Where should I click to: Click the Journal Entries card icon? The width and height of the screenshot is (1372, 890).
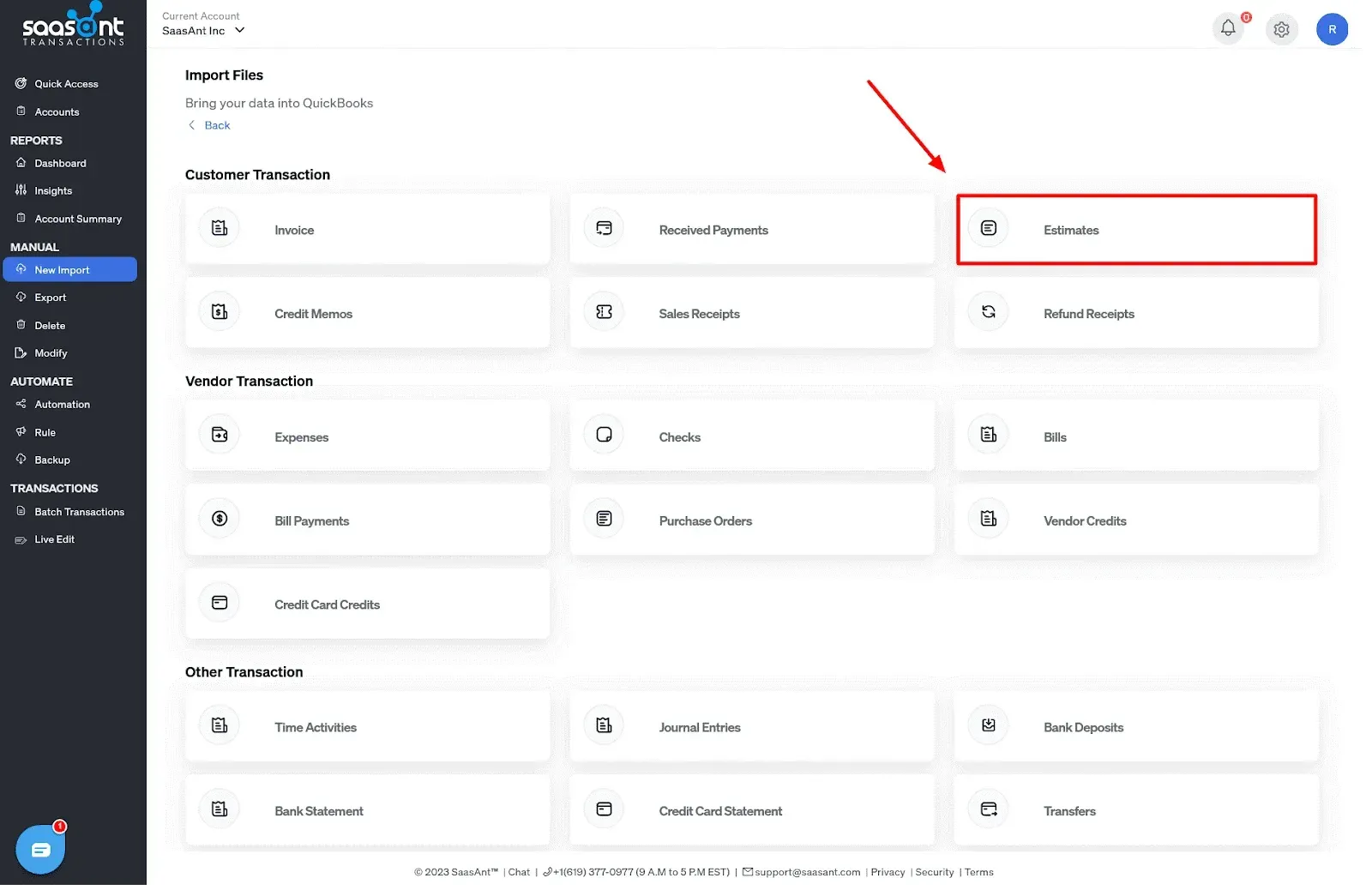coord(604,725)
